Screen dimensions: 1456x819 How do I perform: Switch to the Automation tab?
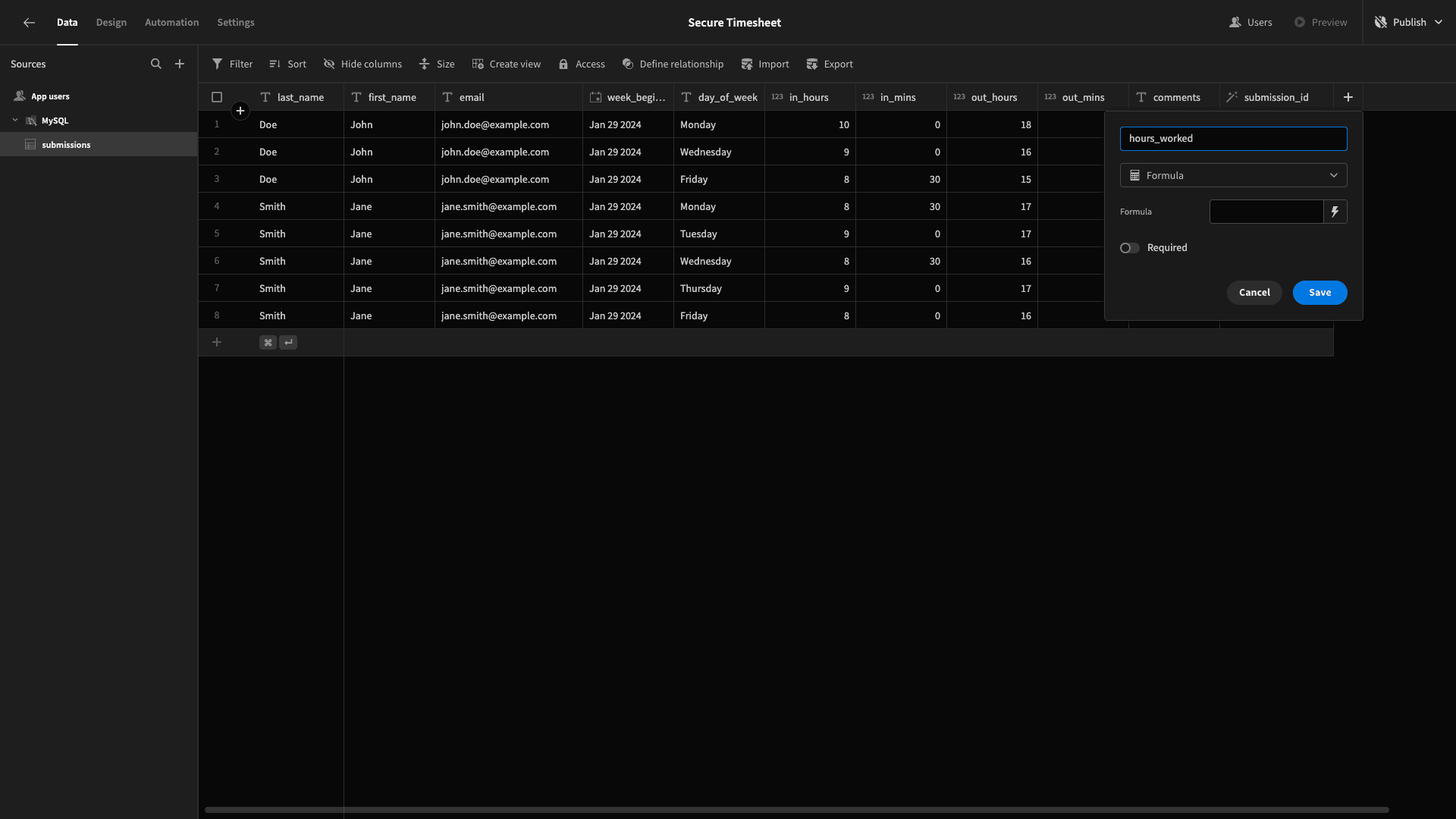point(172,23)
